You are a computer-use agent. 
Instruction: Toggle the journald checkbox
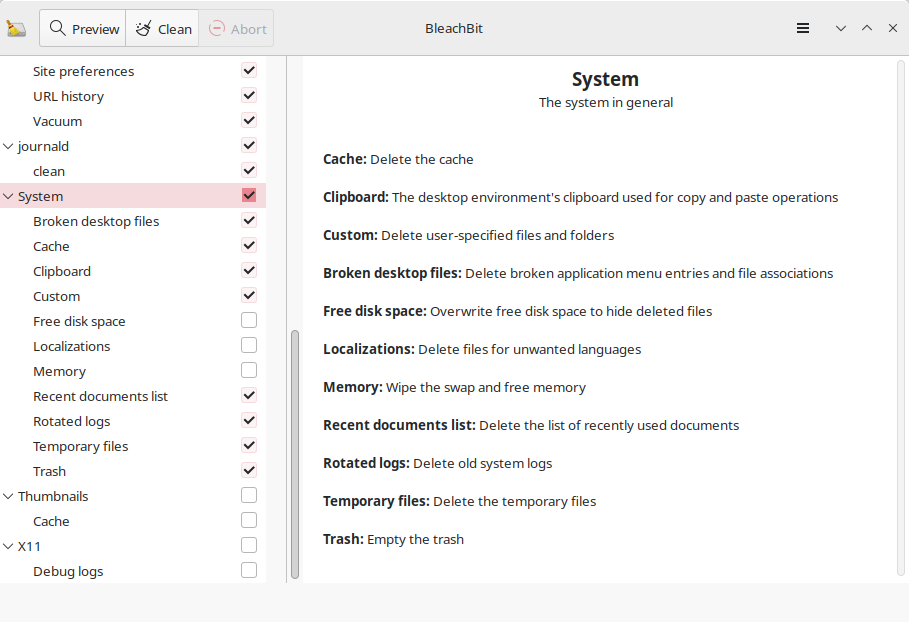tap(249, 146)
